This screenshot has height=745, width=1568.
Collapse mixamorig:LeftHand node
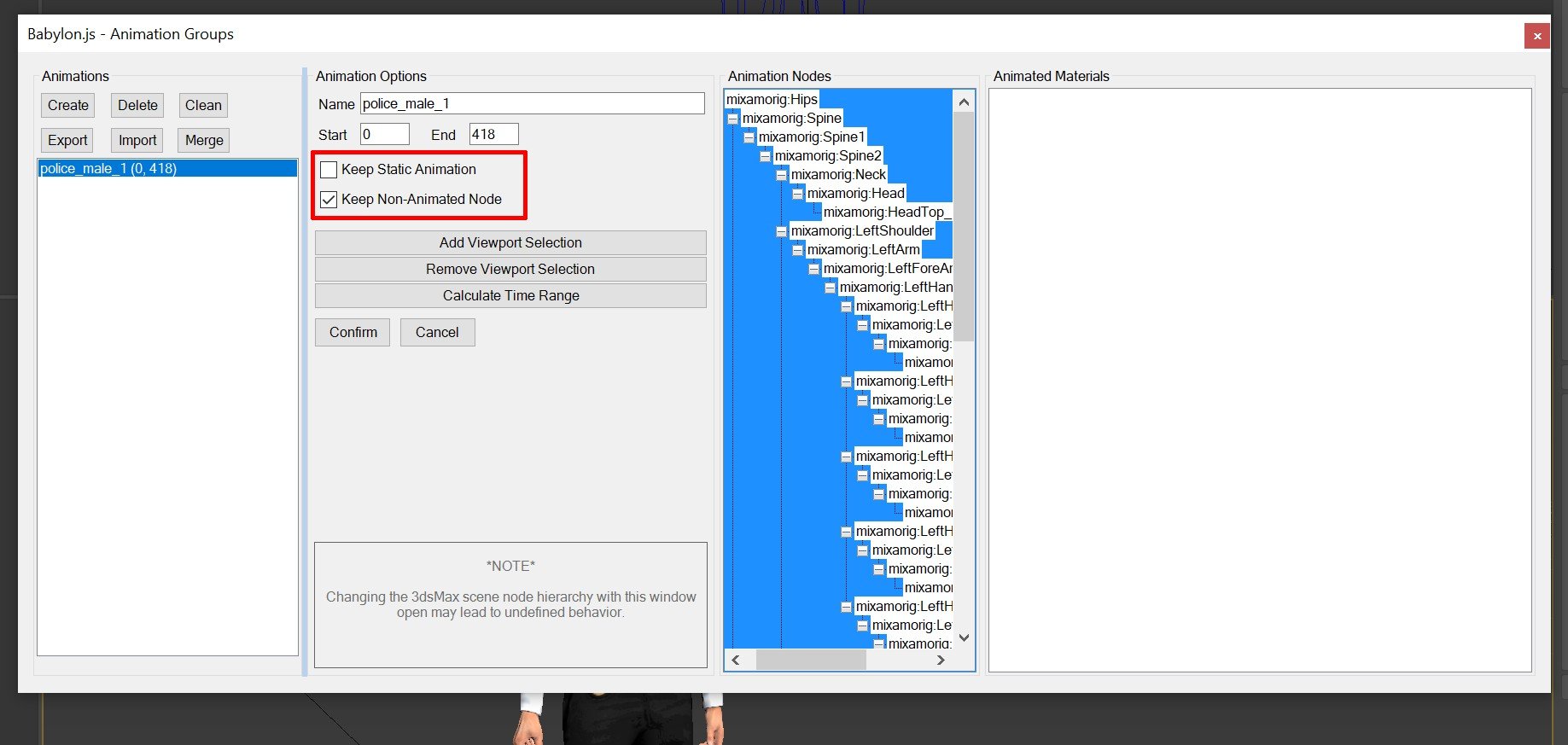830,288
